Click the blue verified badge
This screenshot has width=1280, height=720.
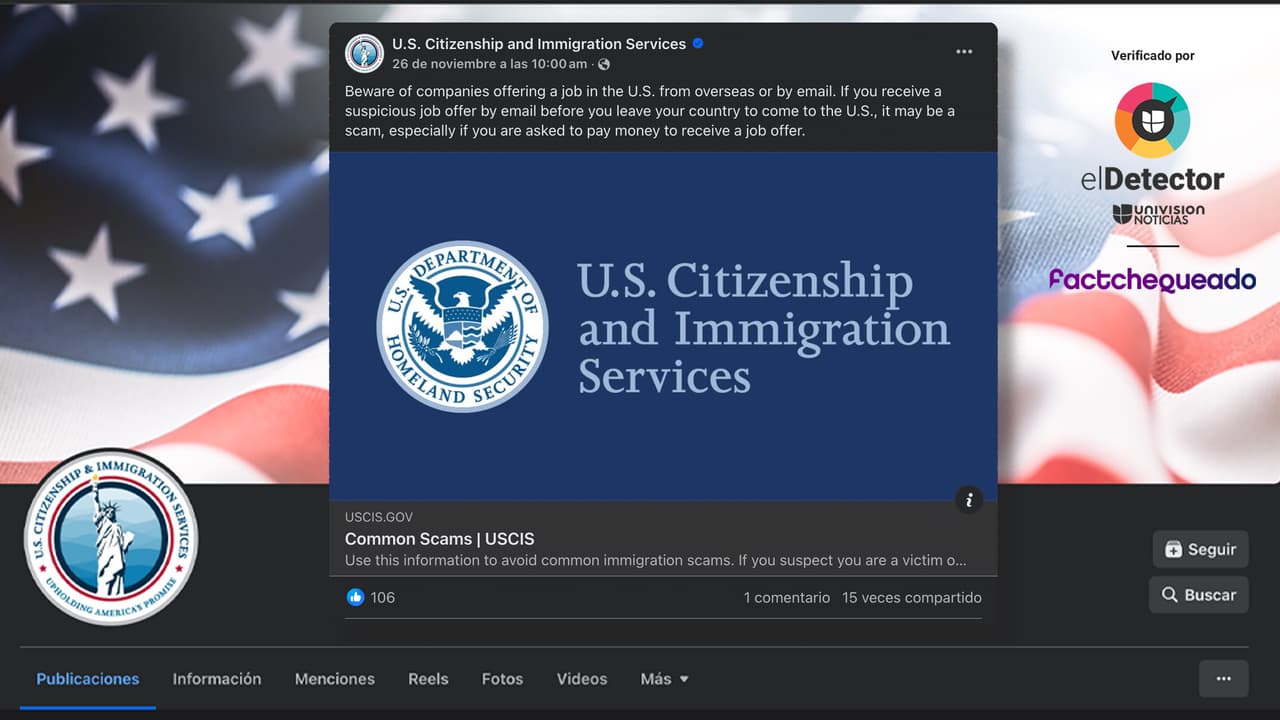click(698, 44)
